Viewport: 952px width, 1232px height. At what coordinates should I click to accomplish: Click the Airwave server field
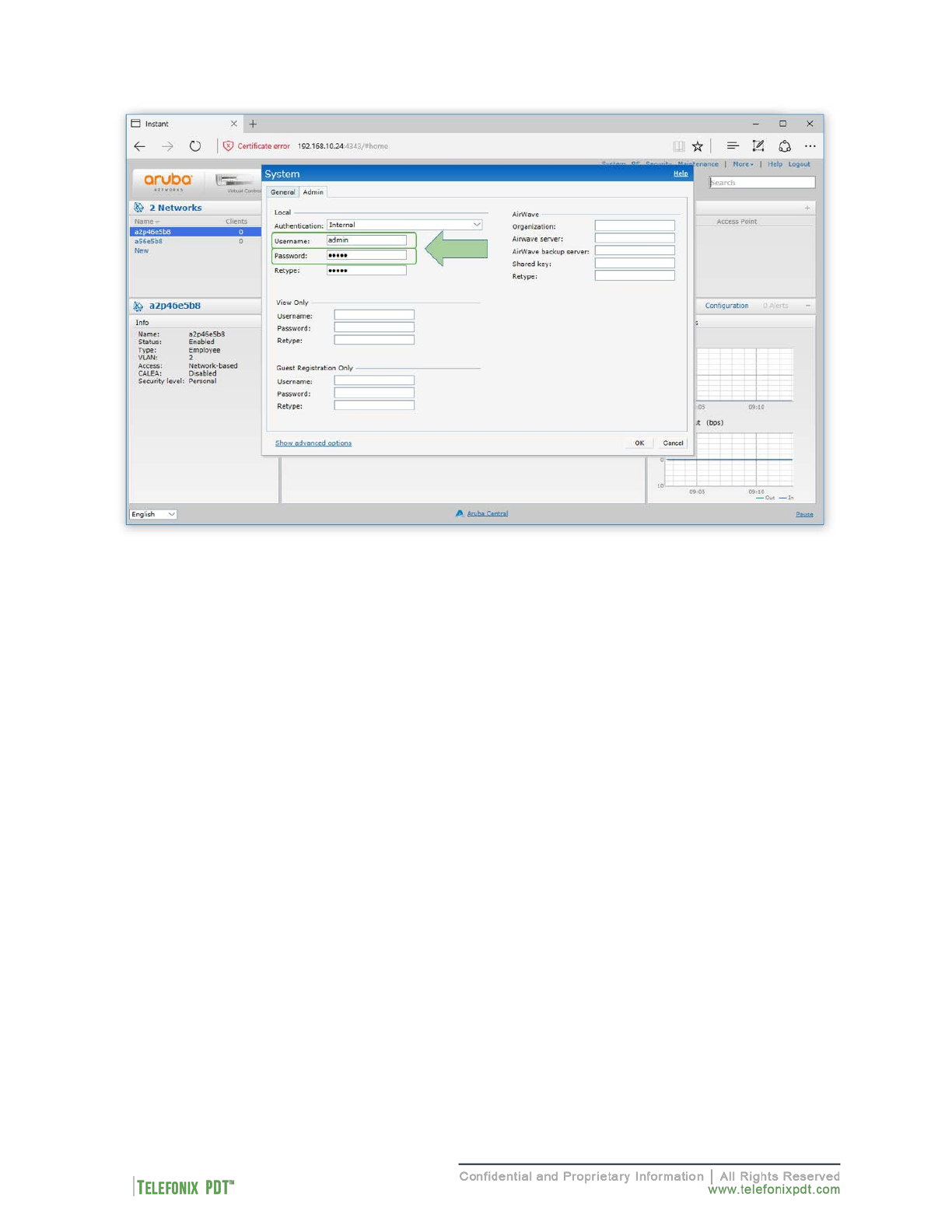[x=635, y=238]
